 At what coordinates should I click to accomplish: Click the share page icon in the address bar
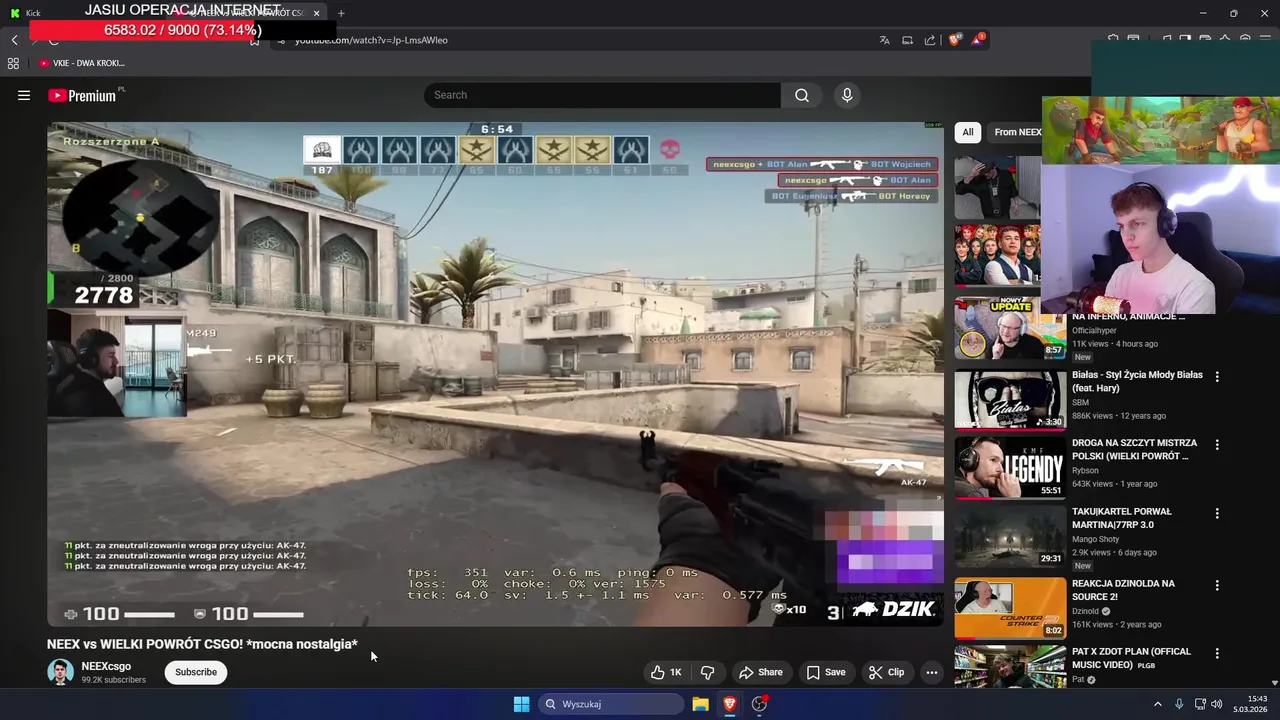[x=930, y=40]
